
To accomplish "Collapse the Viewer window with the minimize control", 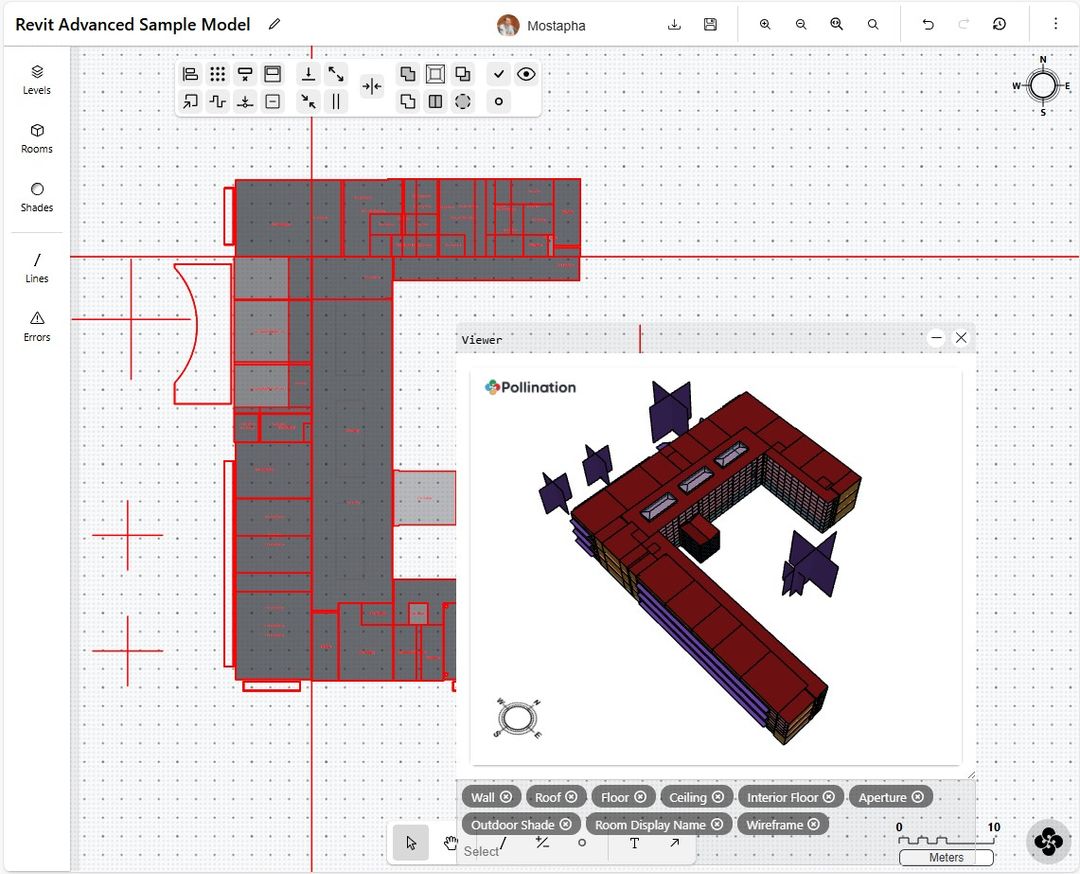I will coord(936,338).
